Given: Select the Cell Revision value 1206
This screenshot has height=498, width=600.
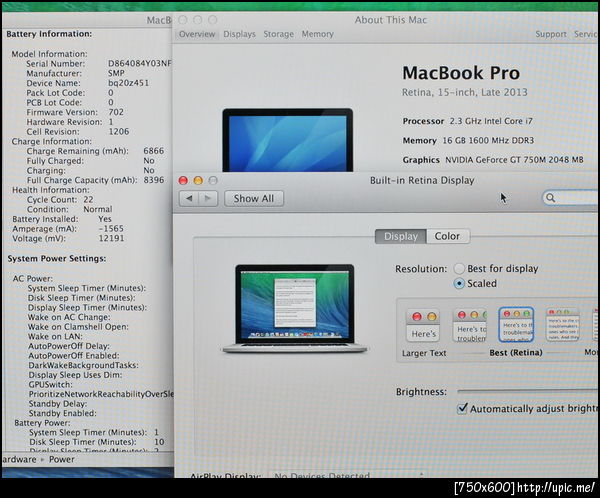Looking at the screenshot, I should tap(119, 132).
